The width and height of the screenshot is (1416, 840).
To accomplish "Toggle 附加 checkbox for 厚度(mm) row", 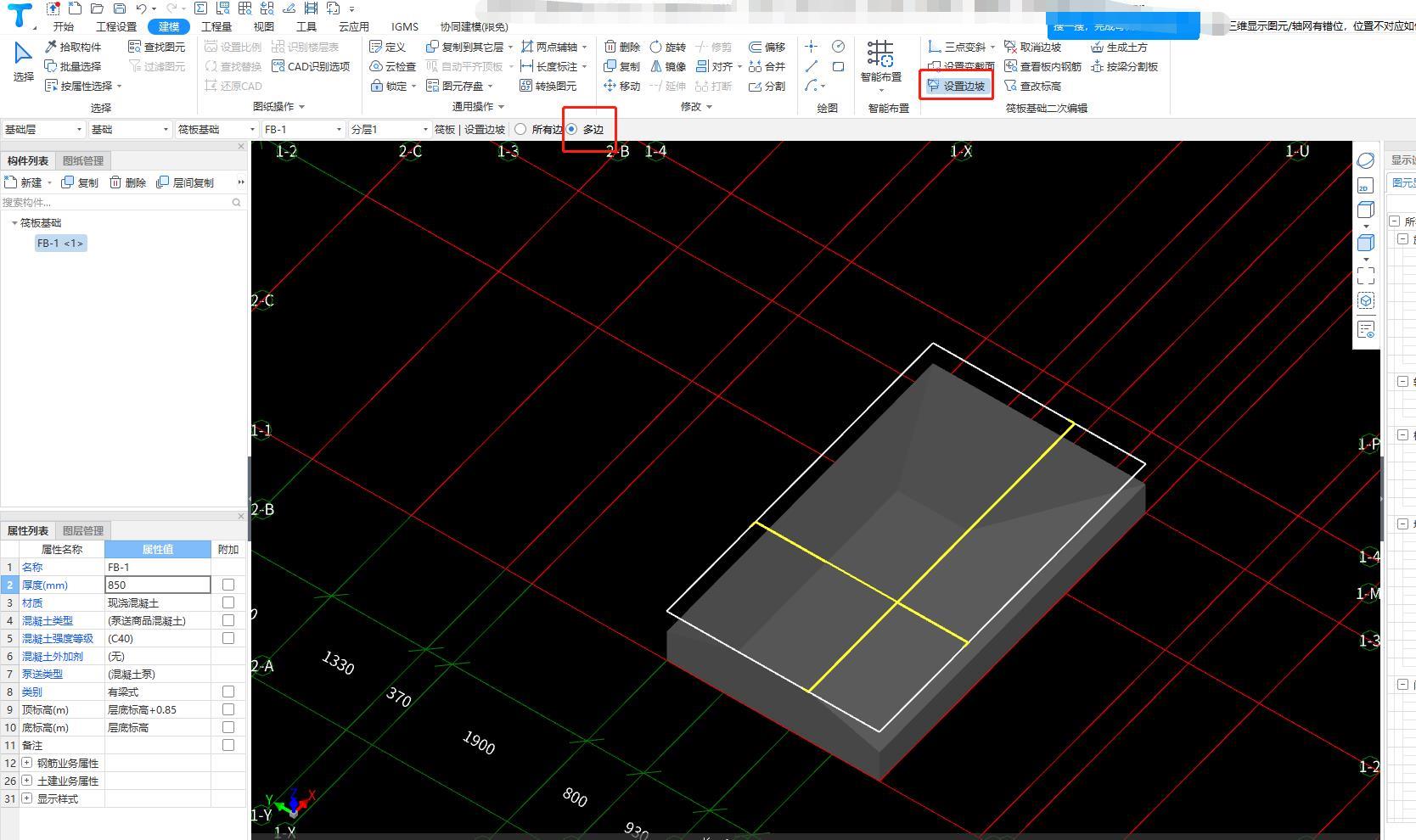I will [x=228, y=585].
